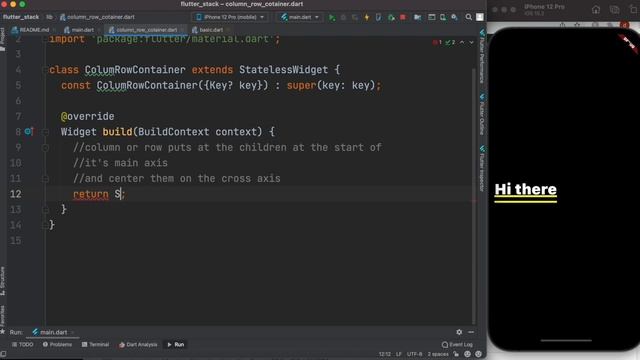
Task: Open Flutter Performance side panel
Action: coord(482,56)
